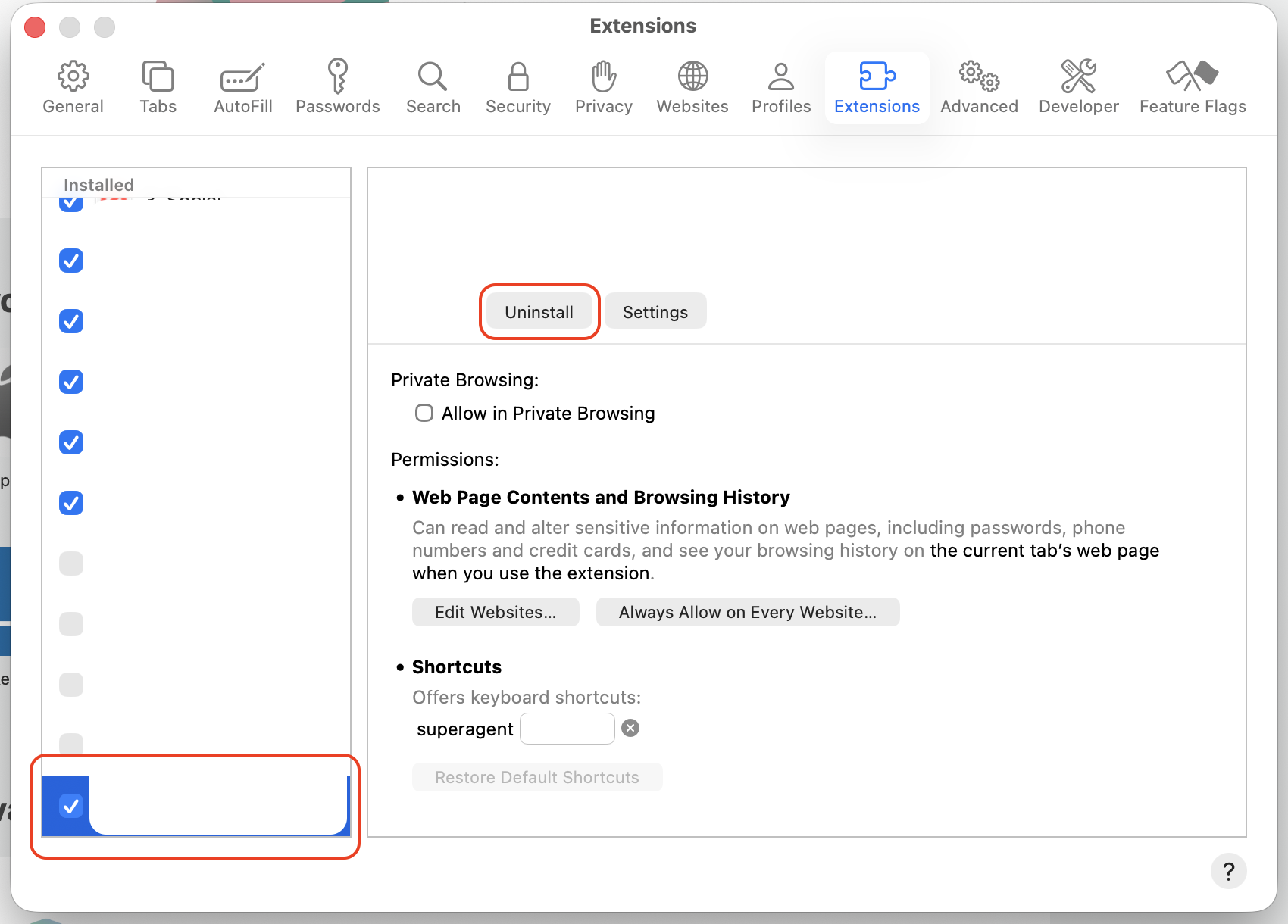Image resolution: width=1288 pixels, height=924 pixels.
Task: Select the Extensions puzzle-piece tab
Action: click(877, 87)
